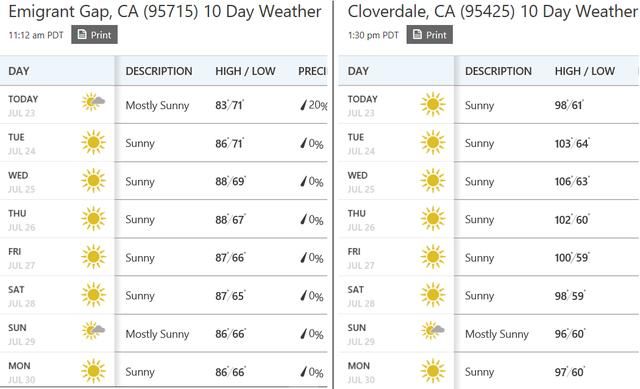Viewport: 640px width, 389px height.
Task: Click the raindrop icon beside 20% precipitation
Action: (303, 105)
